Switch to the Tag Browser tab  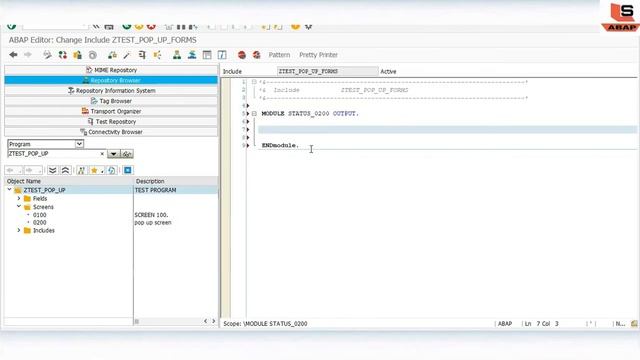click(111, 101)
